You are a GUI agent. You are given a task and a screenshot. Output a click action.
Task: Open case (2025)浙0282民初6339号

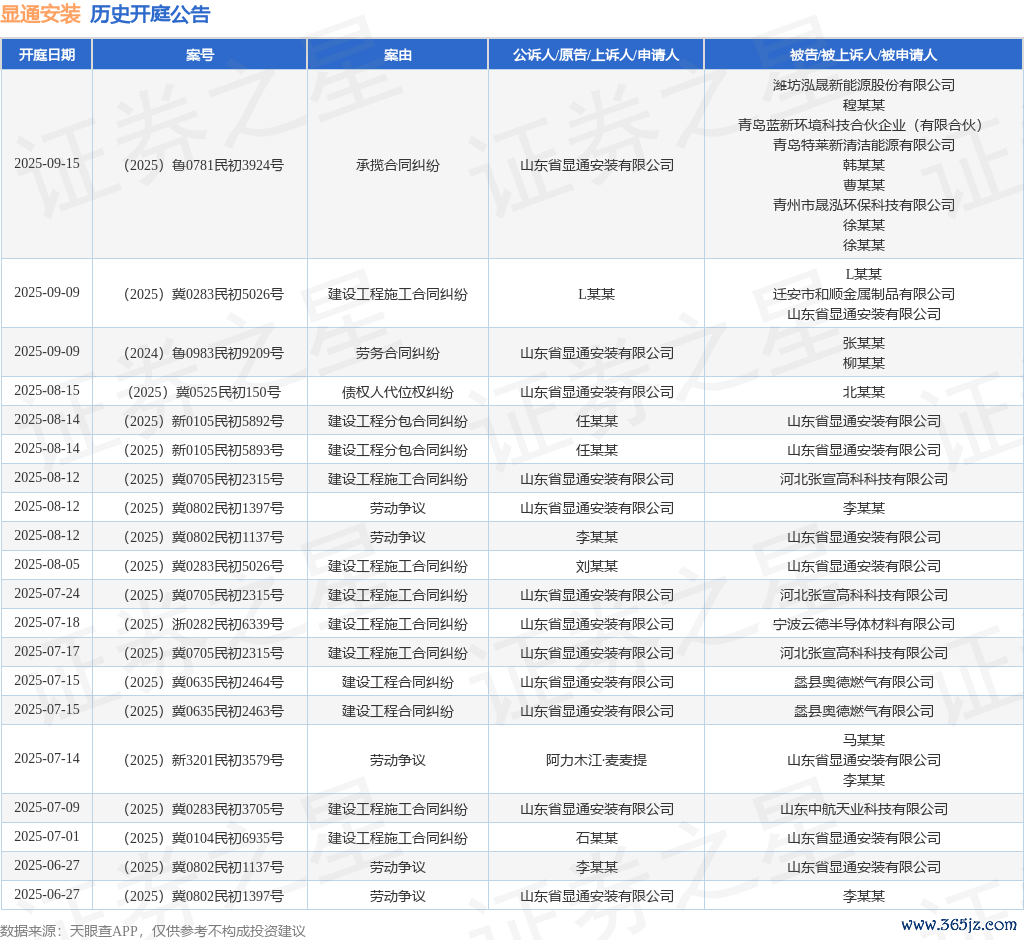click(x=199, y=624)
